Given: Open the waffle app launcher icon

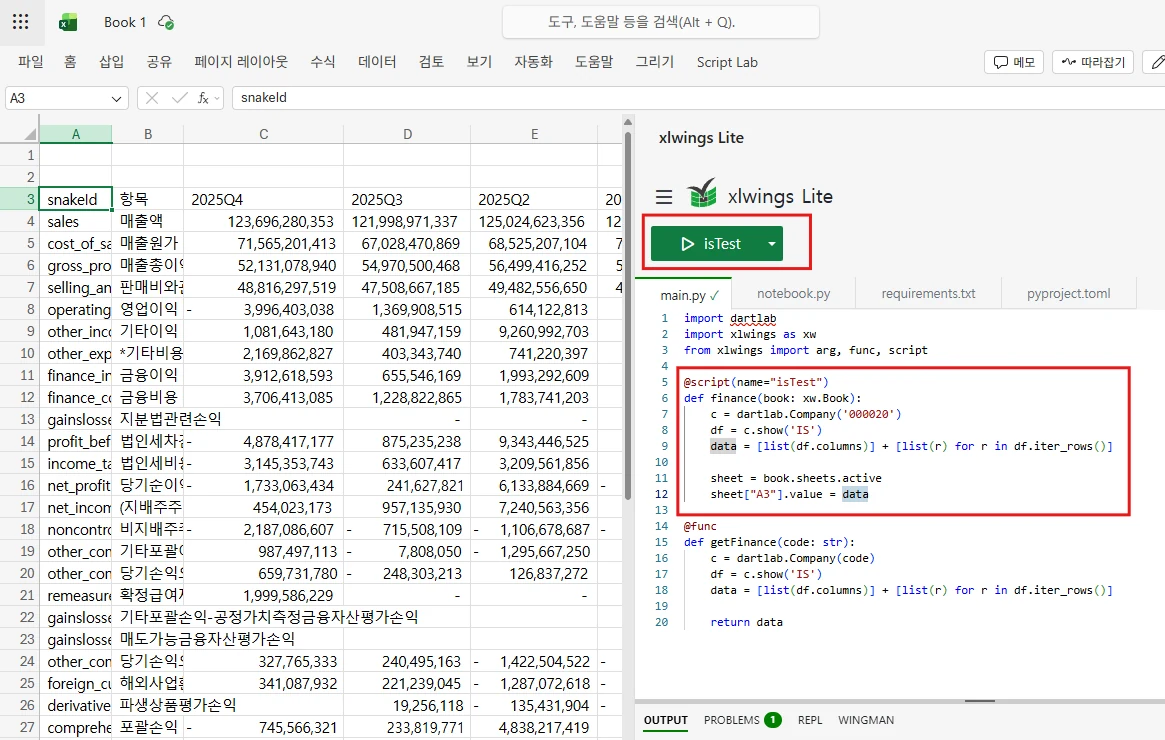Looking at the screenshot, I should coord(21,21).
